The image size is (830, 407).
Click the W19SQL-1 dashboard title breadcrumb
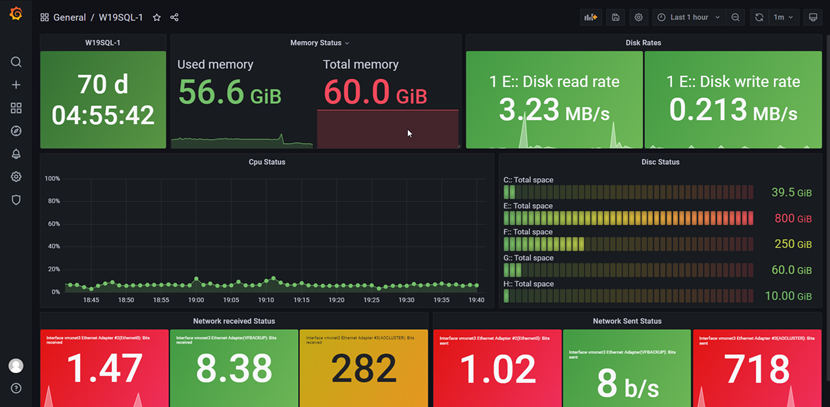120,18
